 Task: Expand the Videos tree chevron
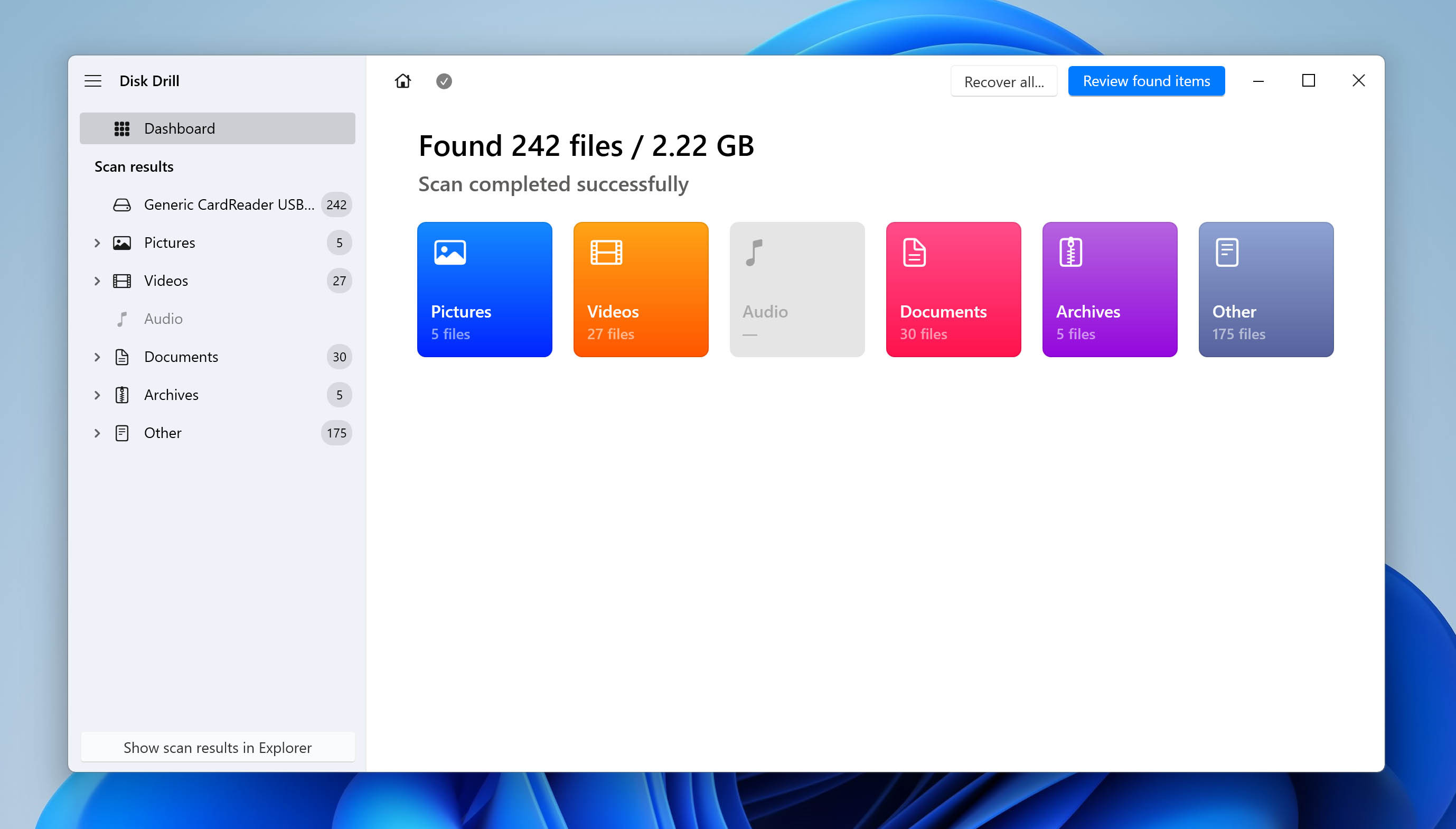point(97,281)
